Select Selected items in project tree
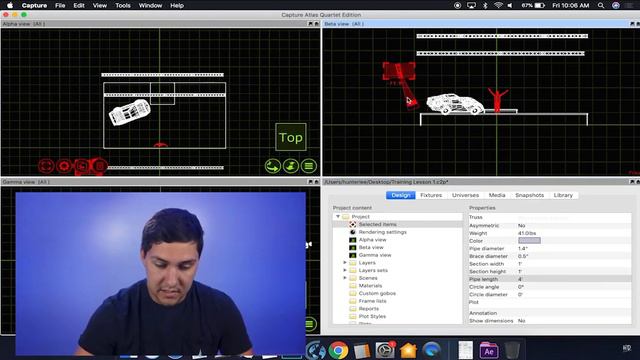This screenshot has height=360, width=640. pyautogui.click(x=378, y=224)
